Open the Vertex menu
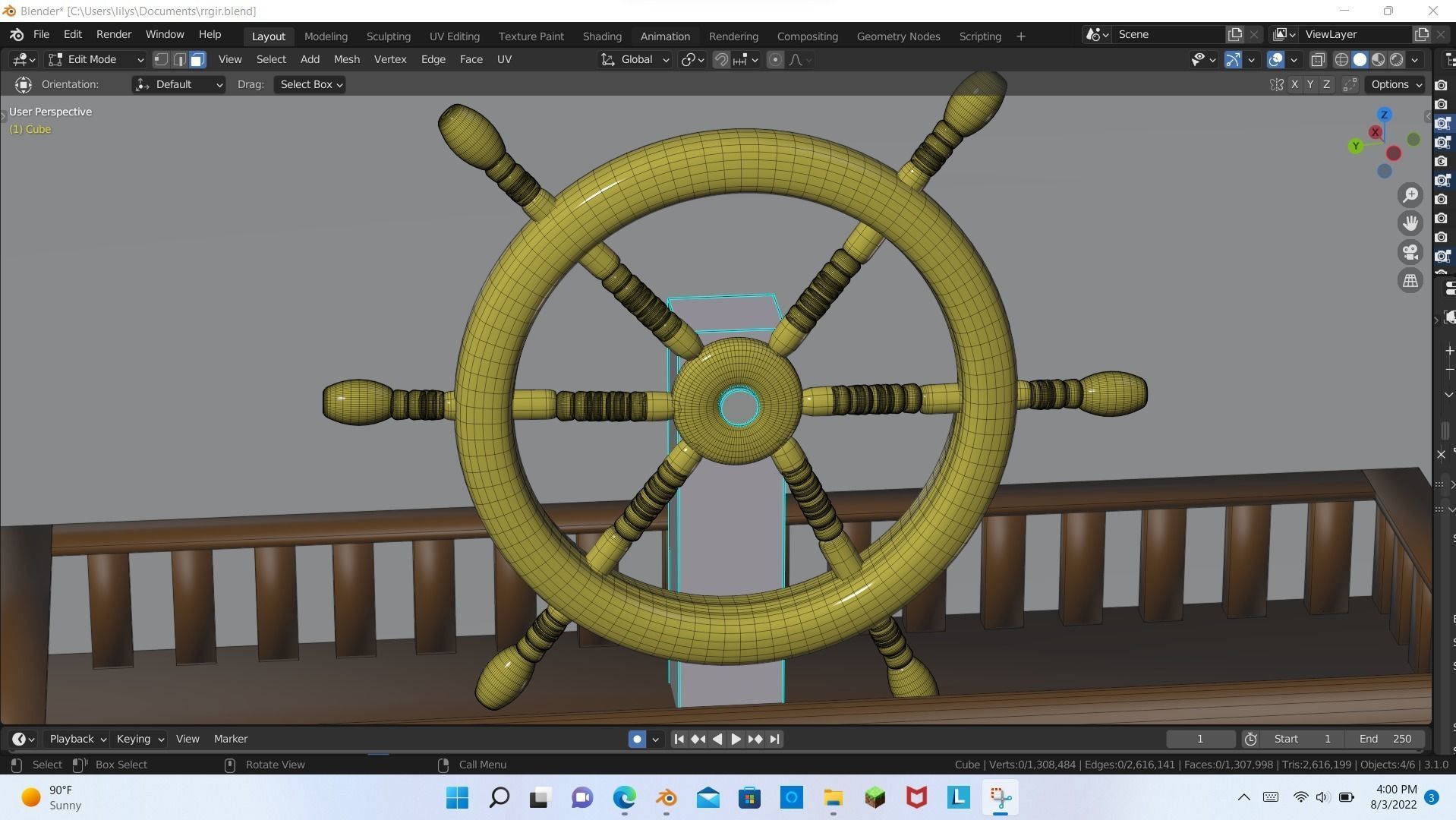 390,59
